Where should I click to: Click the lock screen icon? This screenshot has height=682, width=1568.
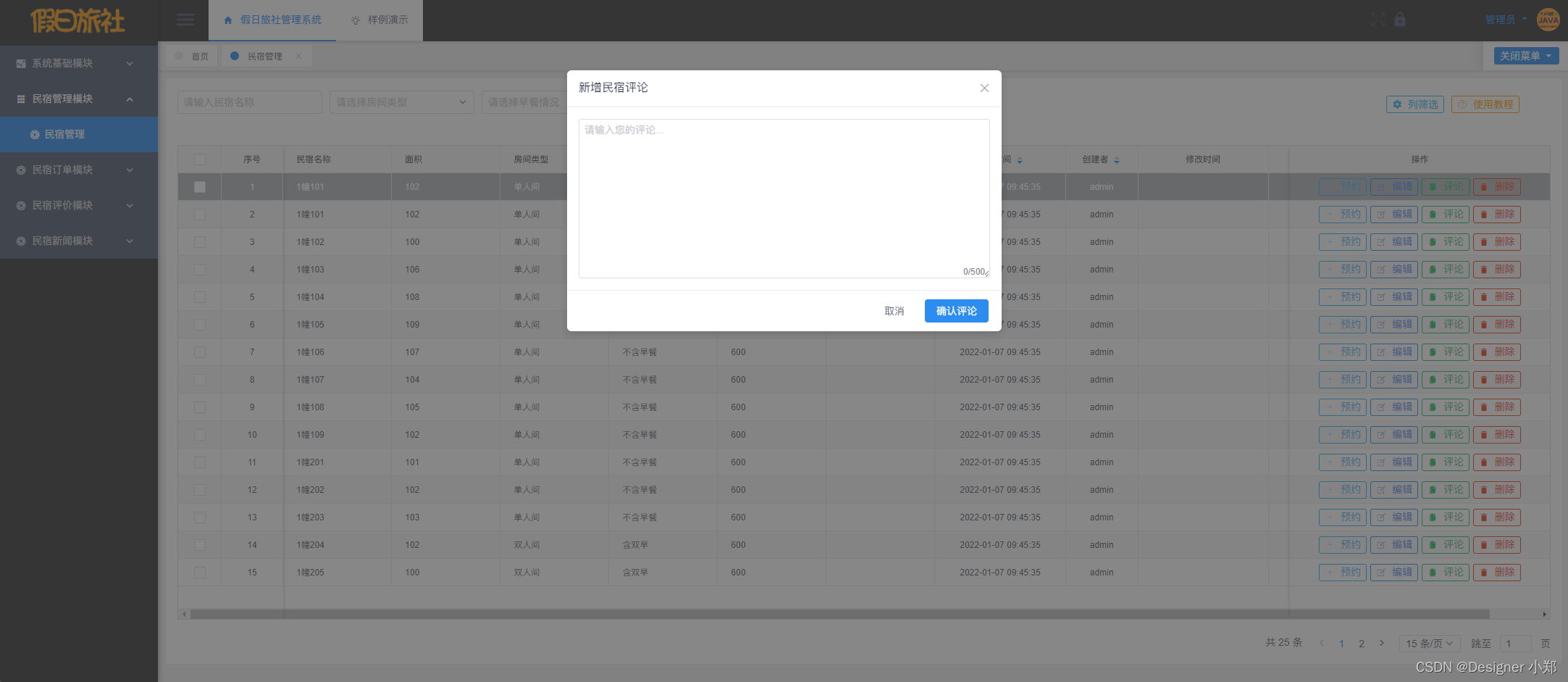(1400, 20)
